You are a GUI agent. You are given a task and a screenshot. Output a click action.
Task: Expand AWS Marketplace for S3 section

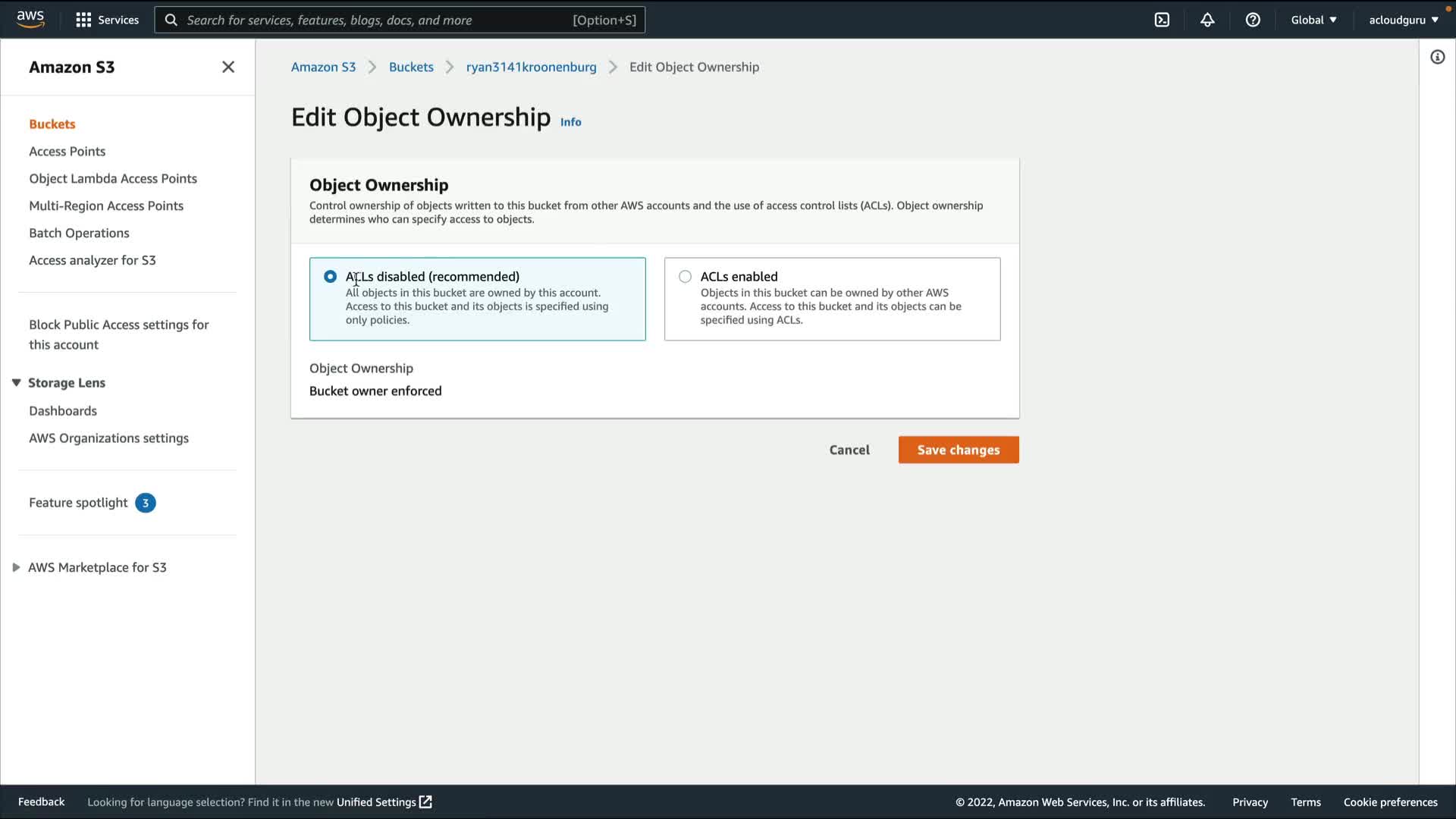tap(16, 567)
